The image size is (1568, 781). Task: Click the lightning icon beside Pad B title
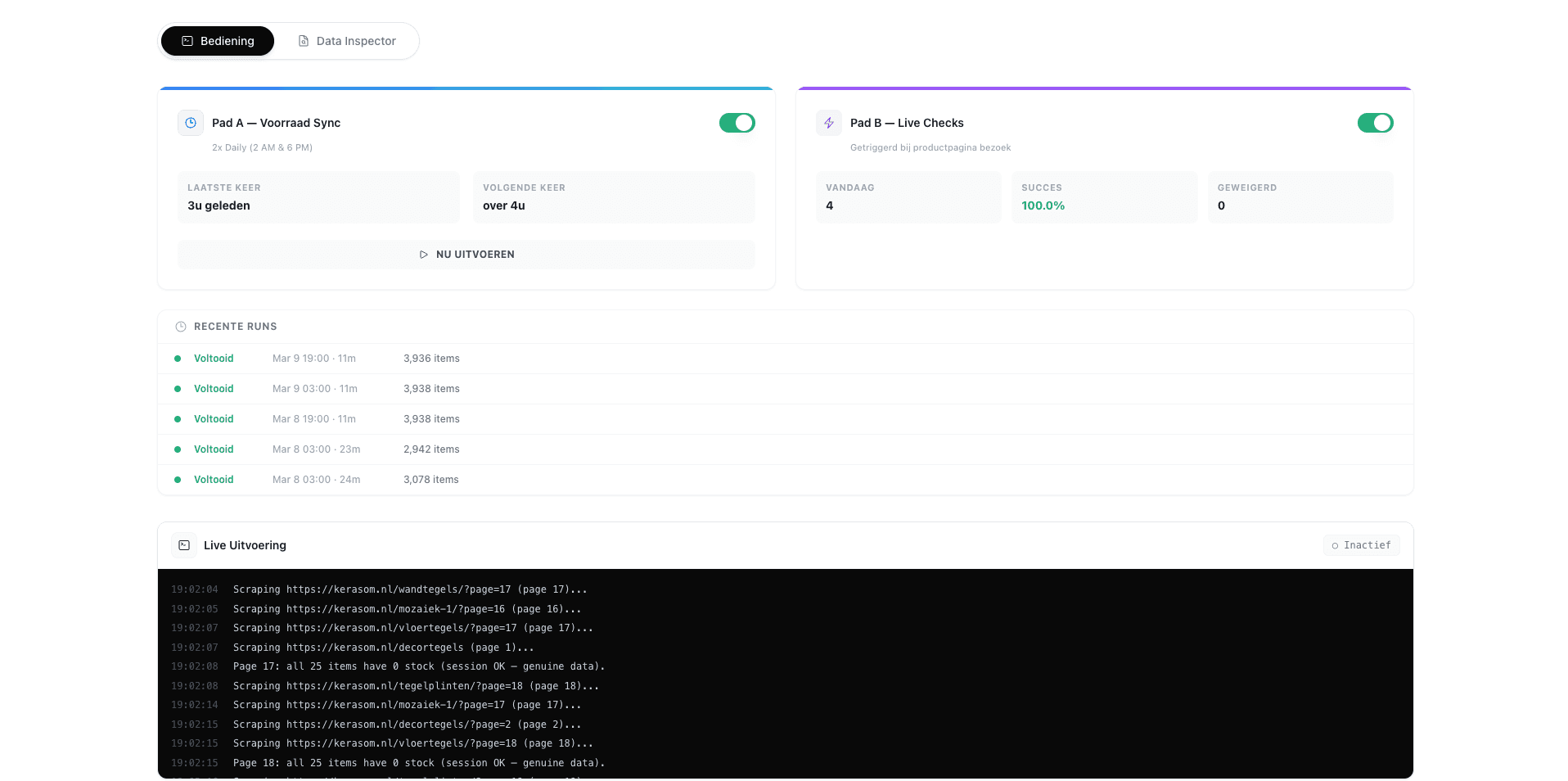(828, 123)
